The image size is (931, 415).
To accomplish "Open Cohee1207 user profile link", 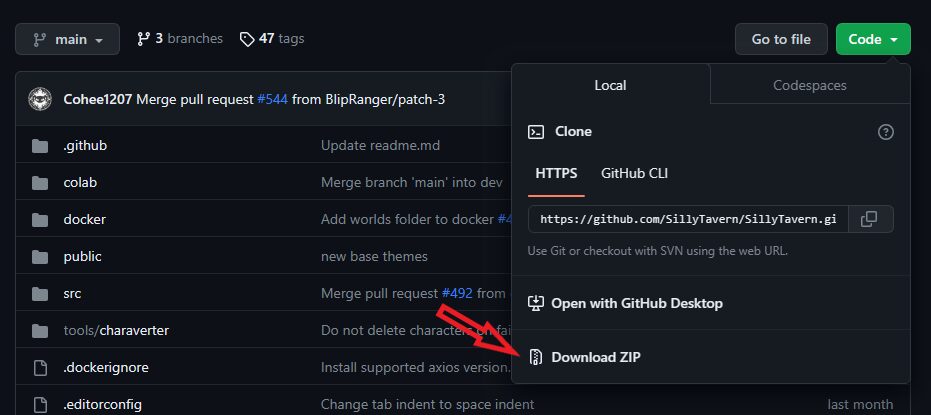I will [x=97, y=99].
